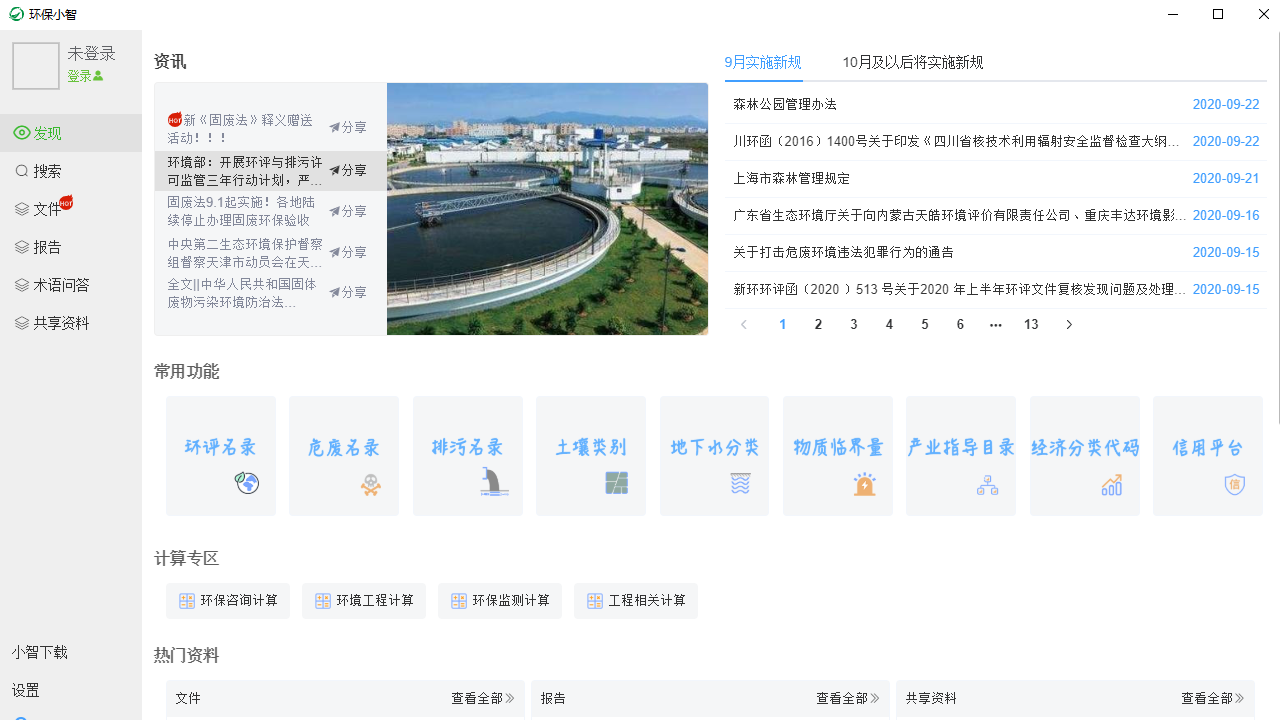This screenshot has width=1280, height=720.
Task: Click the 土壤类别 icon
Action: tap(590, 456)
